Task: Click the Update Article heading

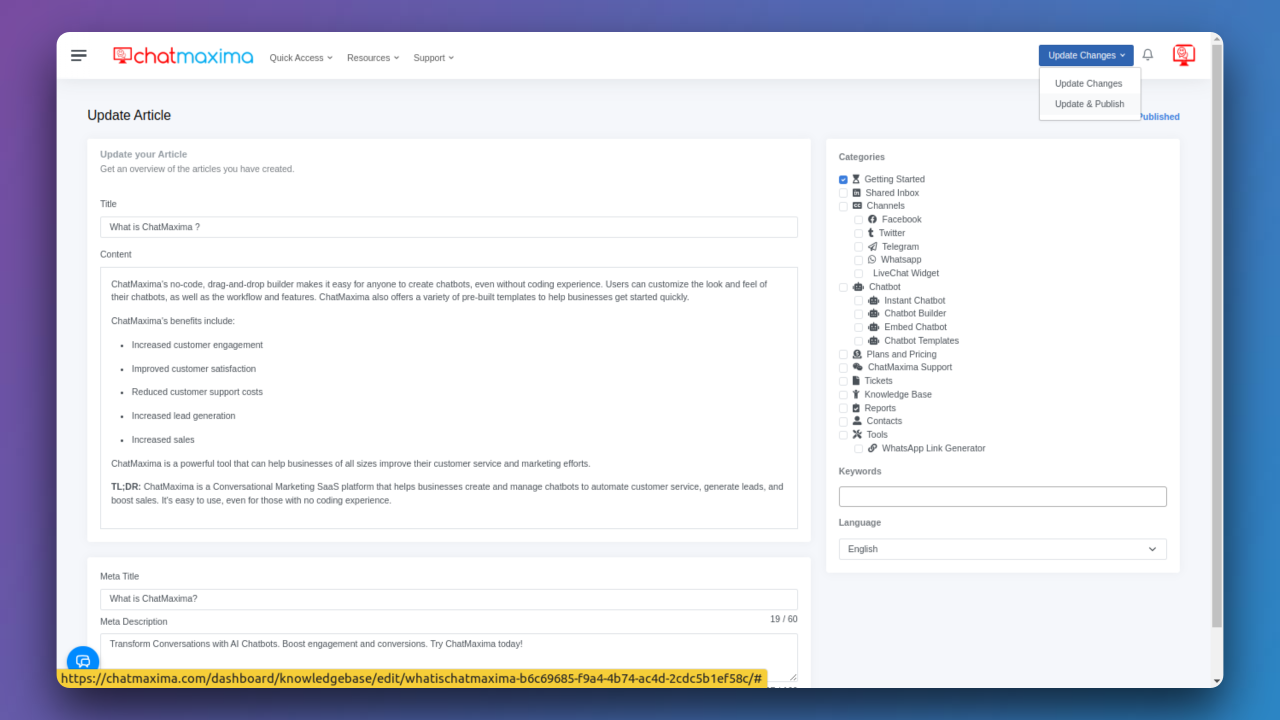Action: click(129, 115)
